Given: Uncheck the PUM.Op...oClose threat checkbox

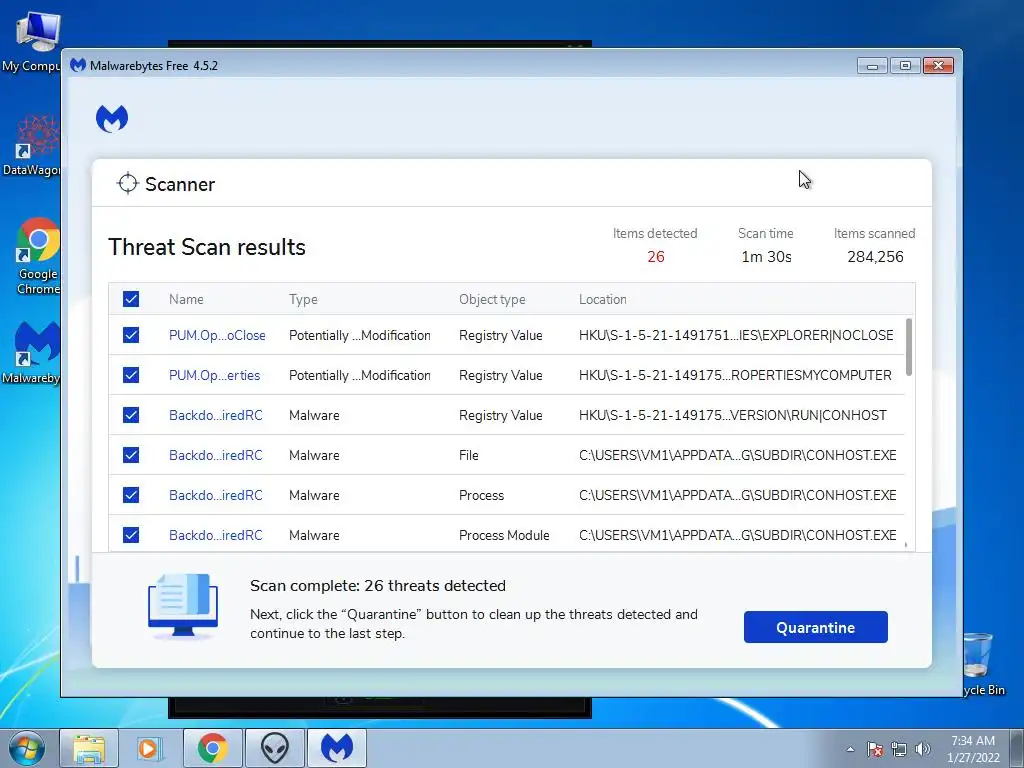Looking at the screenshot, I should 131,335.
